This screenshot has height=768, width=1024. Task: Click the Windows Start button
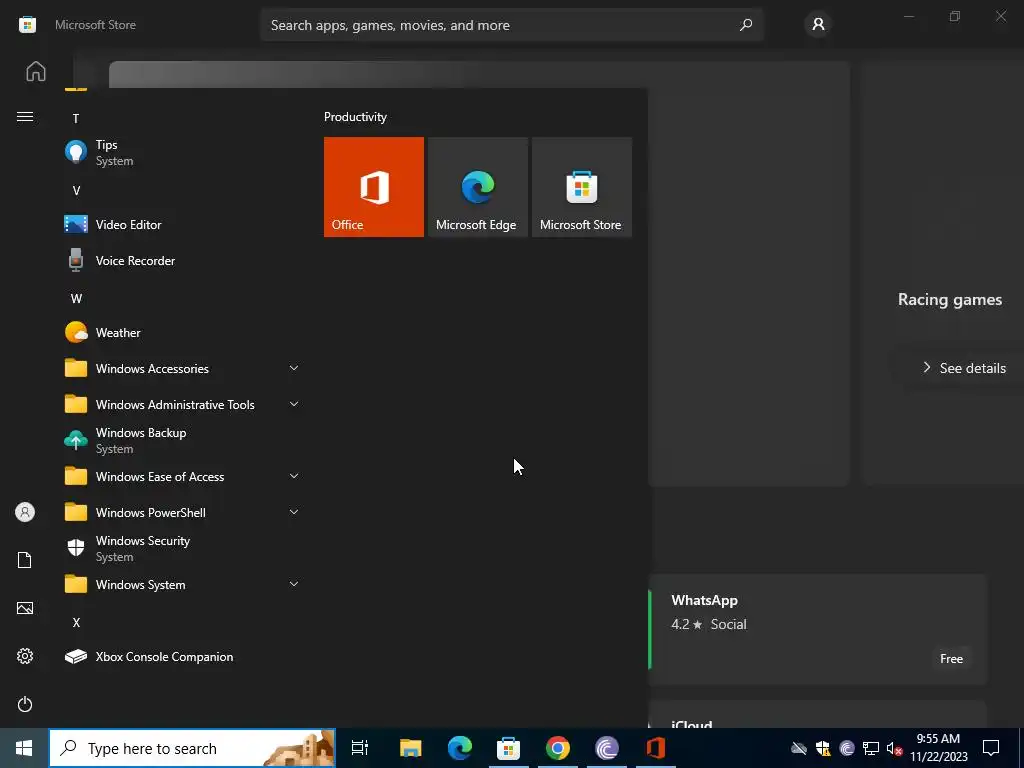click(24, 748)
